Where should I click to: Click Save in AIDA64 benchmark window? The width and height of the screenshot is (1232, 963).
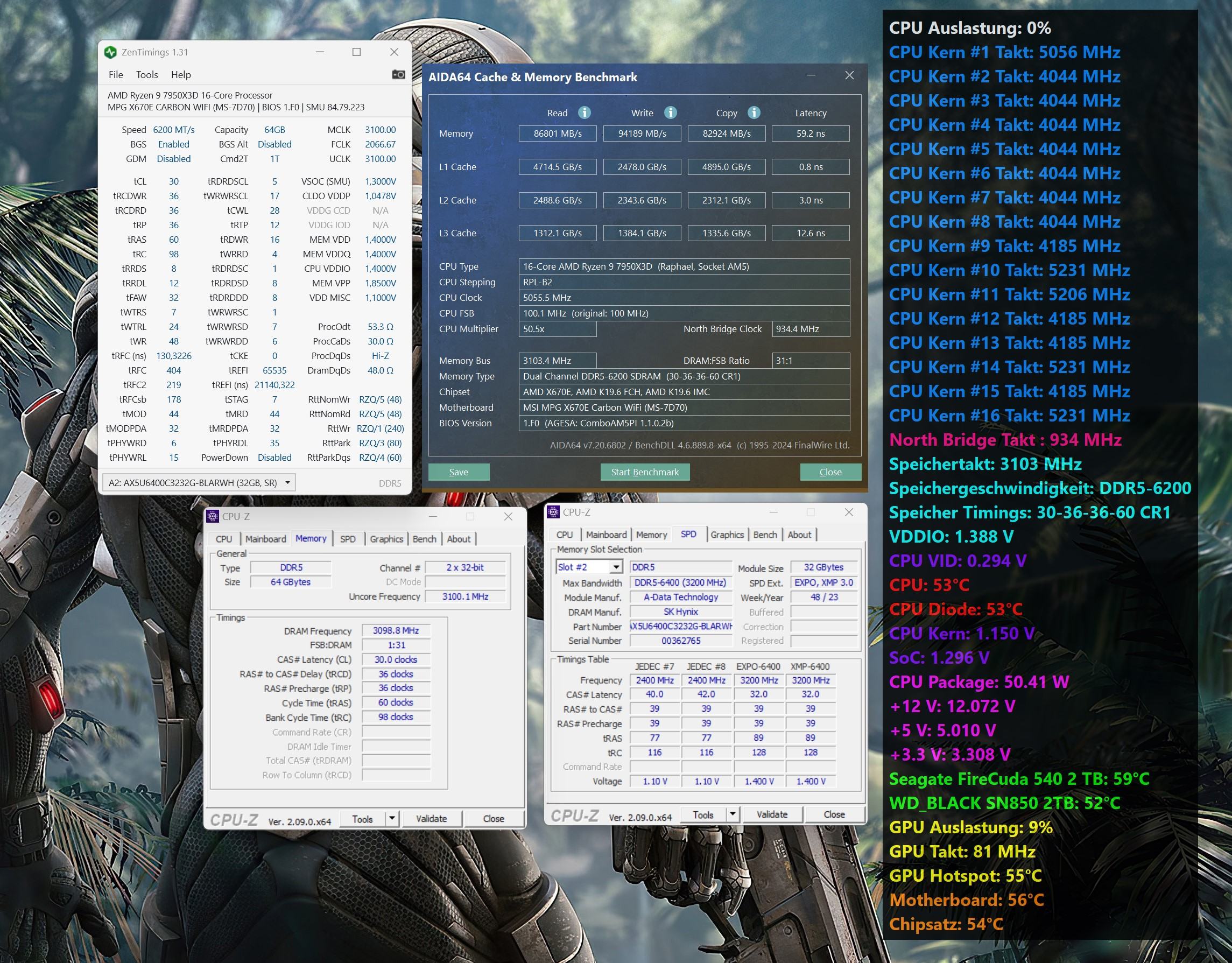coord(459,472)
